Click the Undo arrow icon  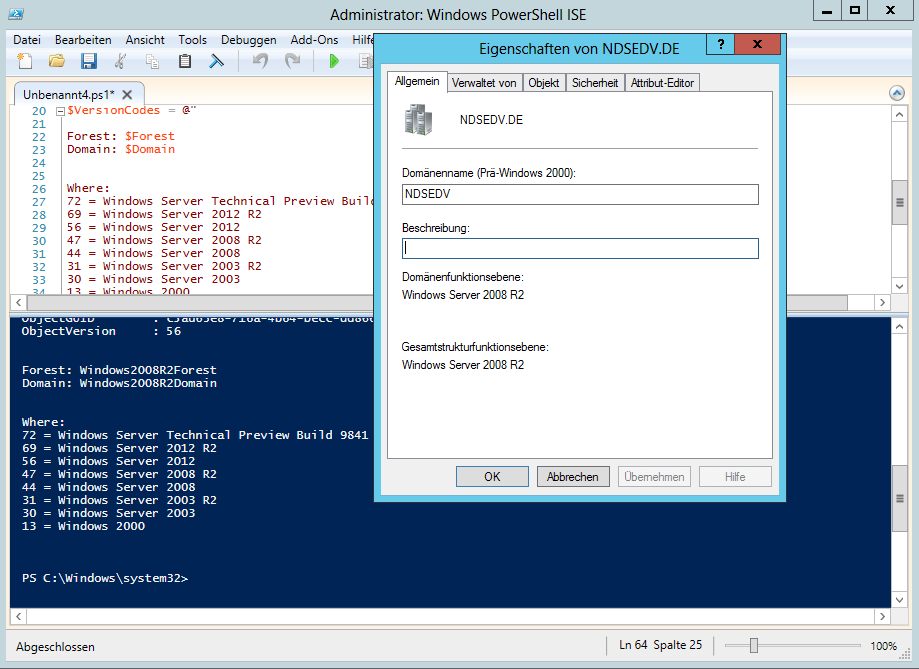tap(260, 62)
